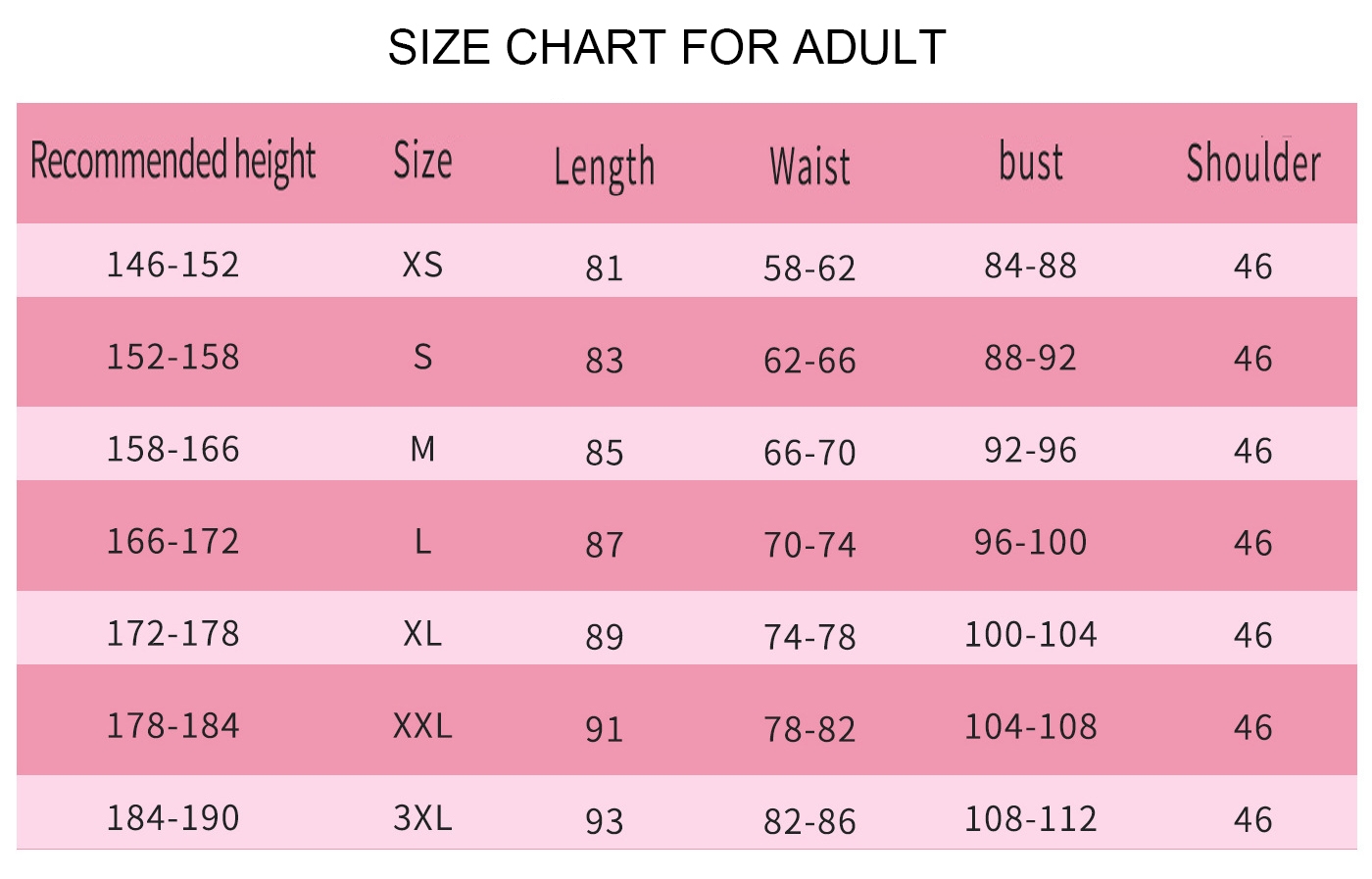Click the length value 93
Screen dimensions: 1372x879
(604, 821)
